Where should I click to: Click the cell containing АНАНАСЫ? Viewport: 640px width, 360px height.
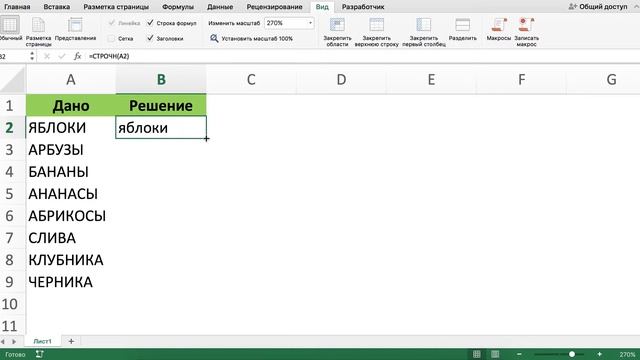(x=71, y=194)
